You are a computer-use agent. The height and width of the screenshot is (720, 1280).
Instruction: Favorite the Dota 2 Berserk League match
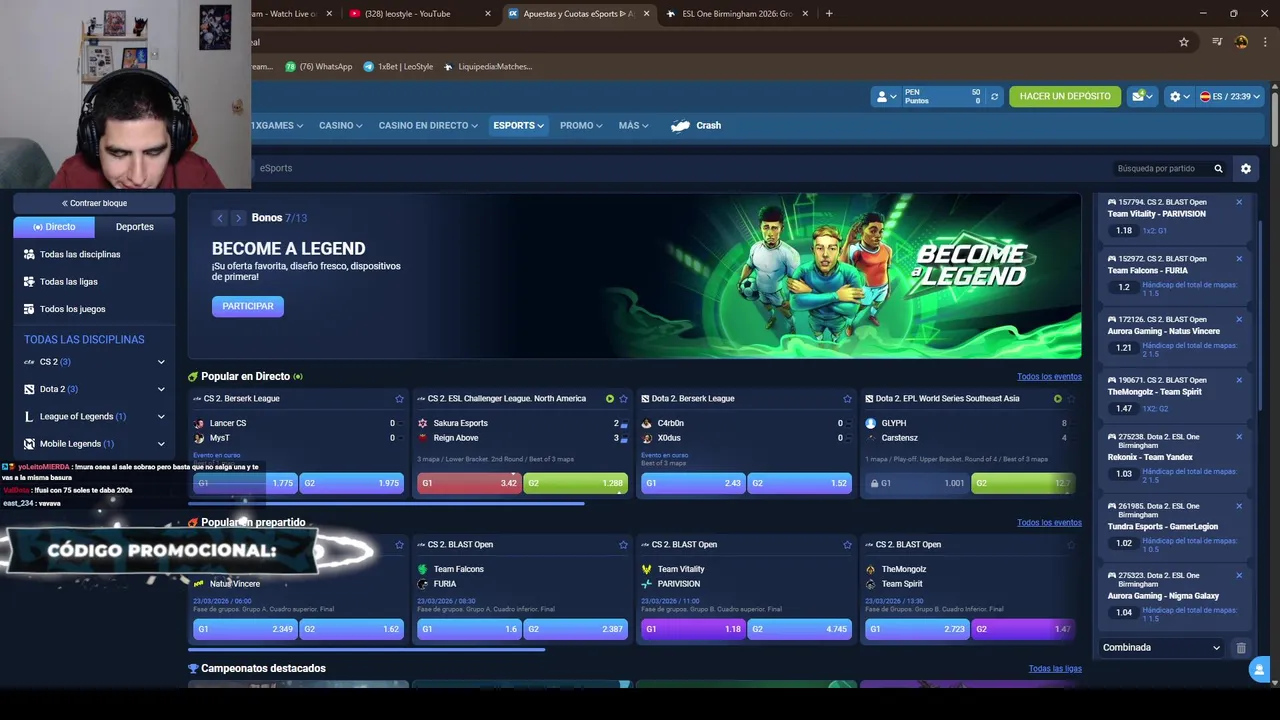click(847, 399)
